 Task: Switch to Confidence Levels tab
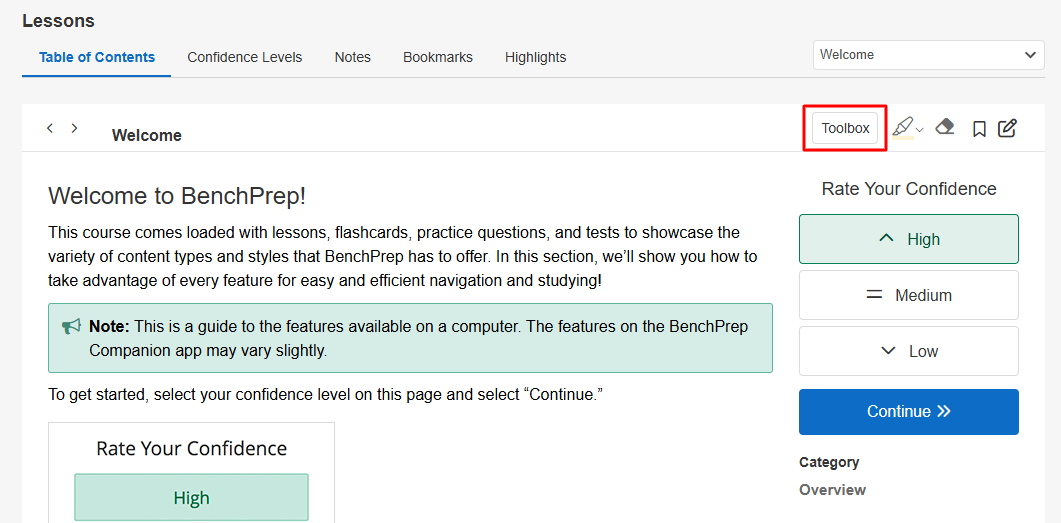(x=244, y=57)
